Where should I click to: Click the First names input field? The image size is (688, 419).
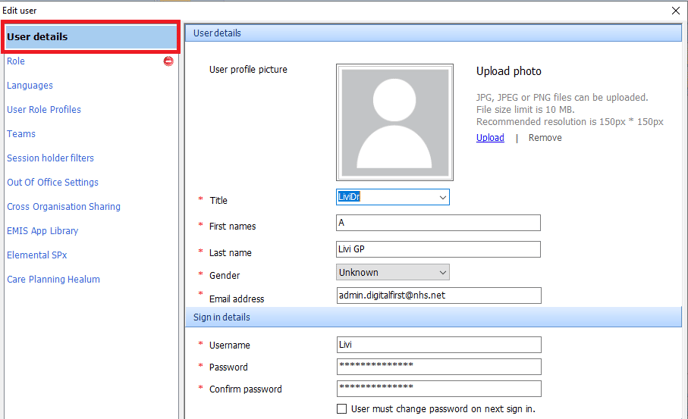pos(438,223)
